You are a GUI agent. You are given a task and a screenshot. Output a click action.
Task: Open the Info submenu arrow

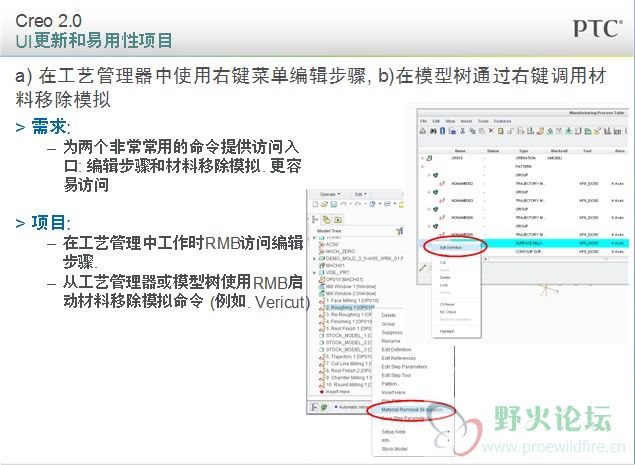click(x=449, y=440)
